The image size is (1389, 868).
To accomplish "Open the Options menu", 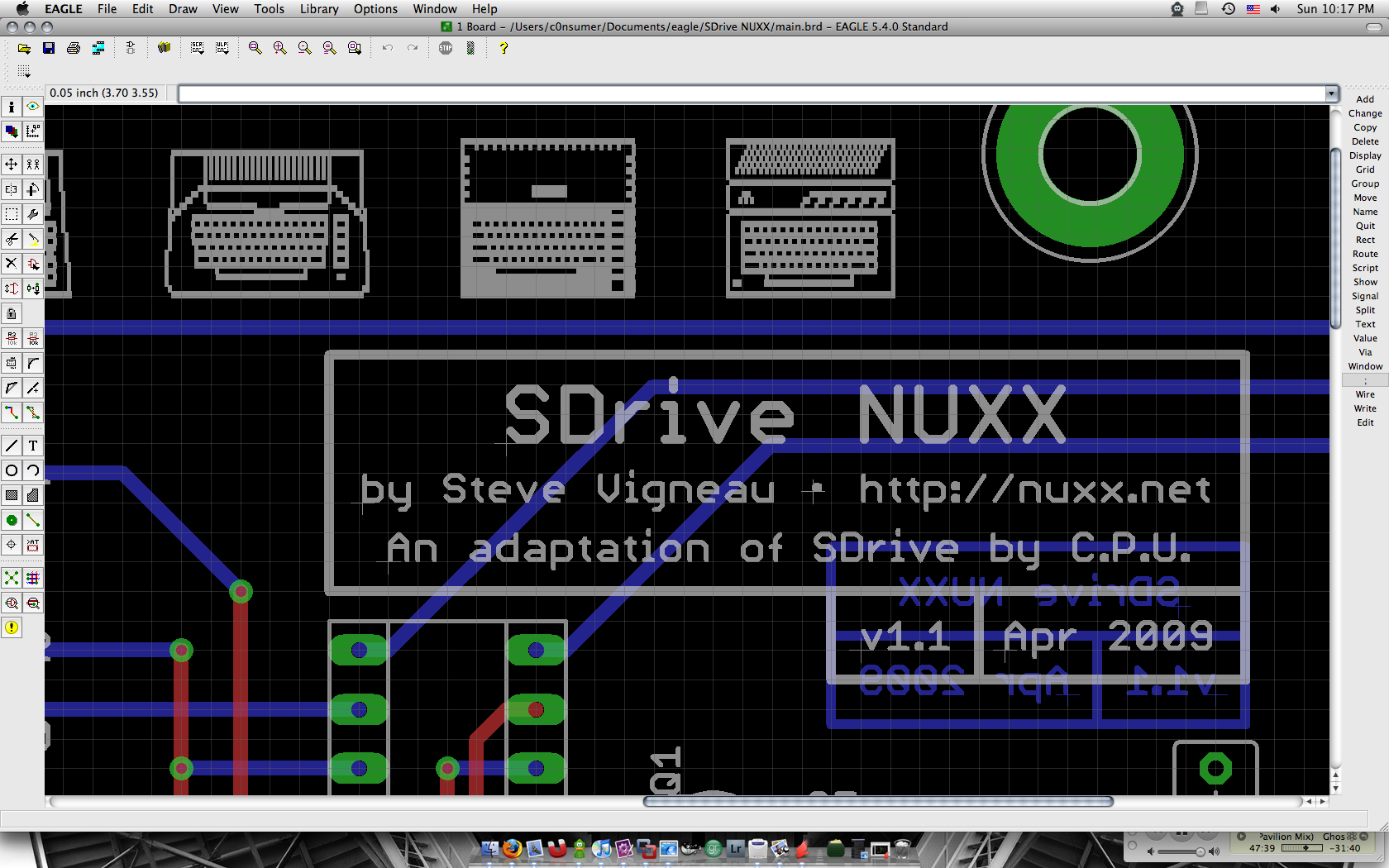I will 375,9.
